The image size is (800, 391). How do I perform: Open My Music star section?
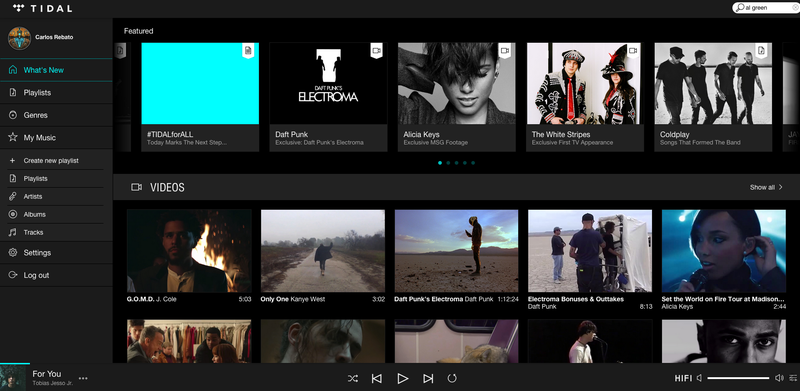click(56, 137)
